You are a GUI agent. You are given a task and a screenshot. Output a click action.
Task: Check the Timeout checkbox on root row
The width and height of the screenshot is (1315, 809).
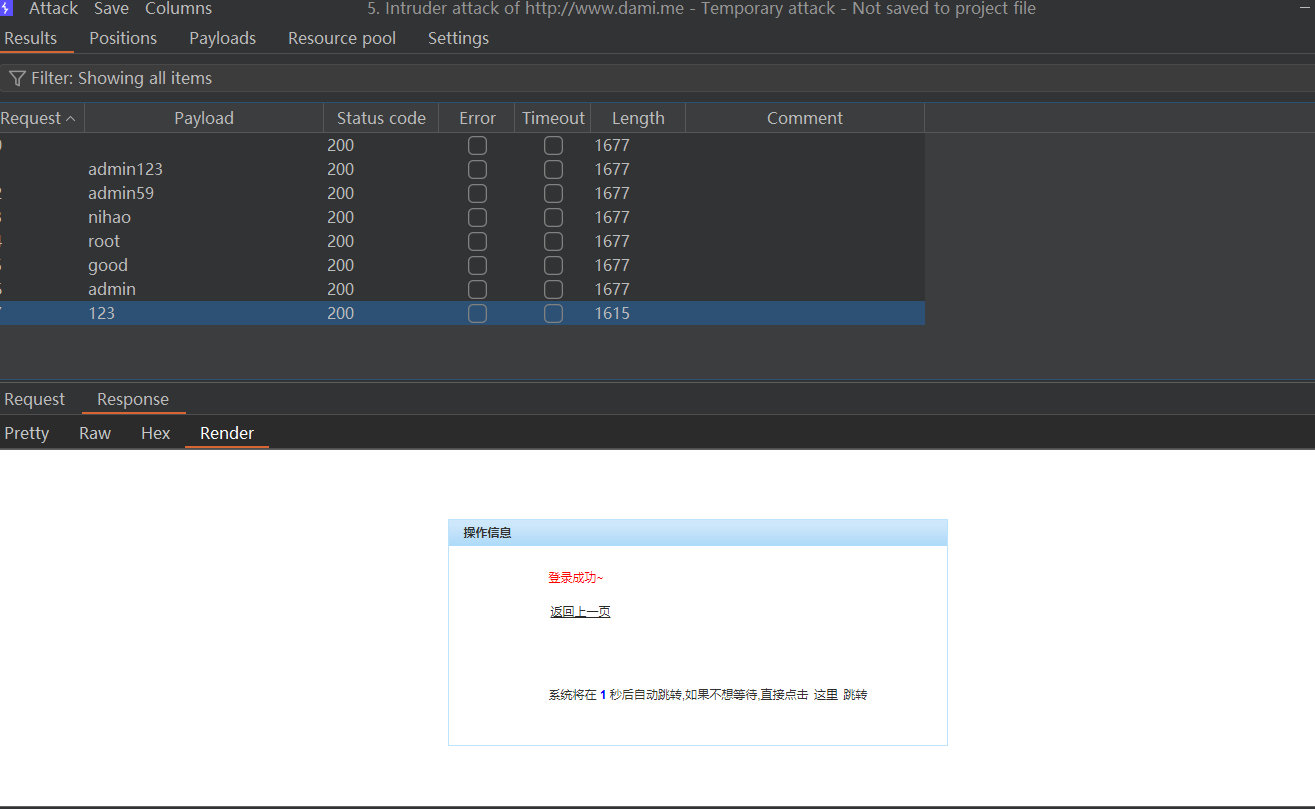click(x=553, y=241)
